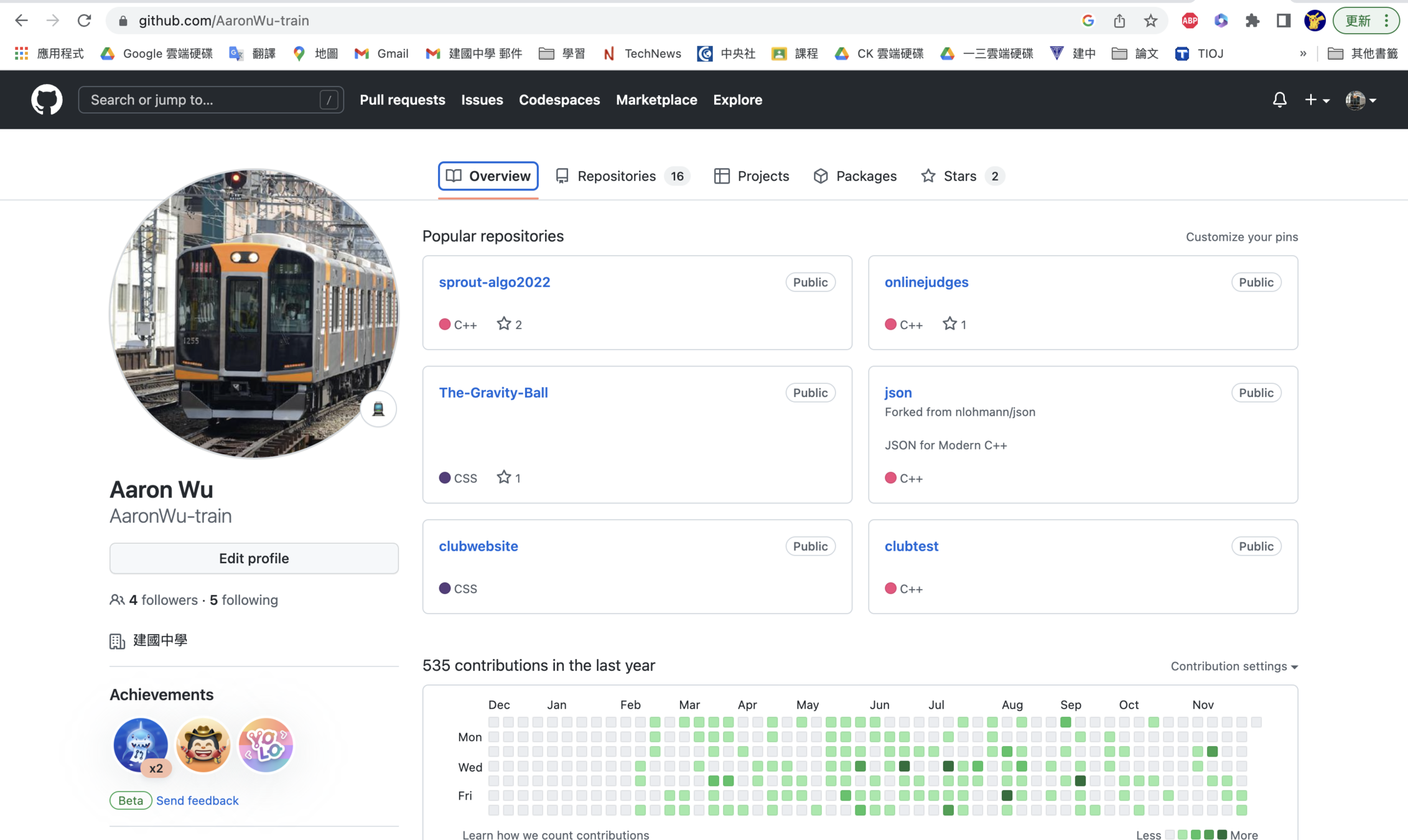
Task: Click Customize your pins
Action: click(1242, 236)
